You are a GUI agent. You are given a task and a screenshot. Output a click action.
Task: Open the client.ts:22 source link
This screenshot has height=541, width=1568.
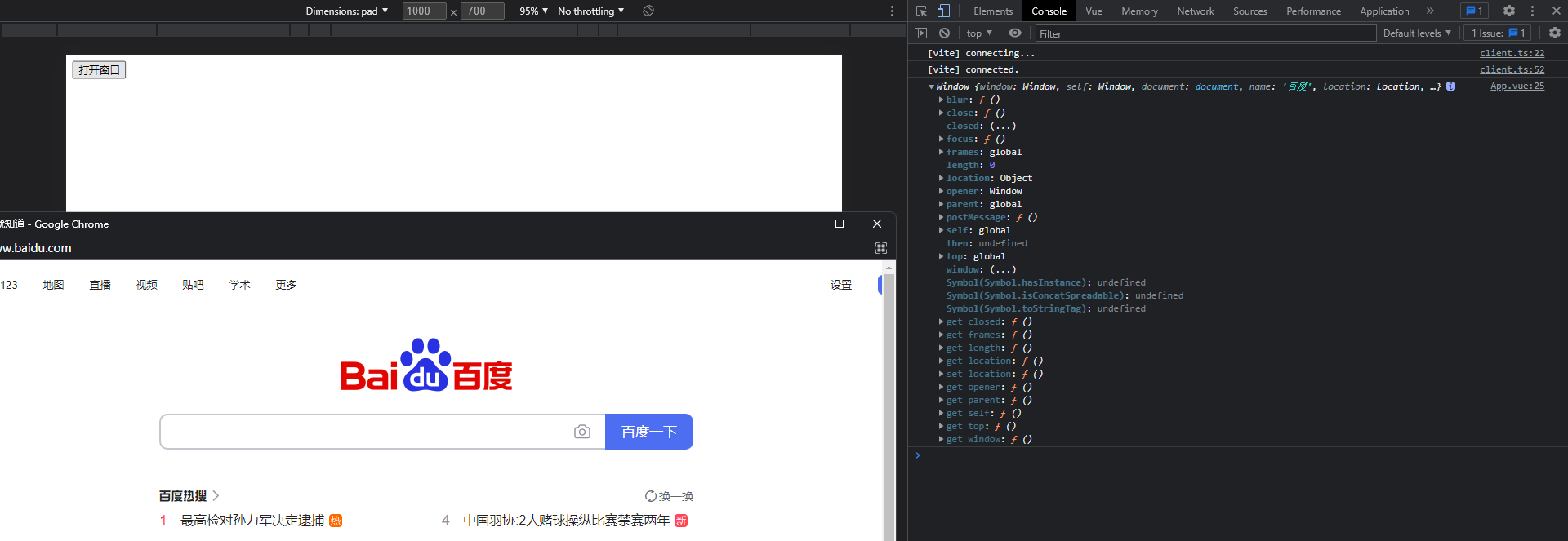[x=1512, y=53]
